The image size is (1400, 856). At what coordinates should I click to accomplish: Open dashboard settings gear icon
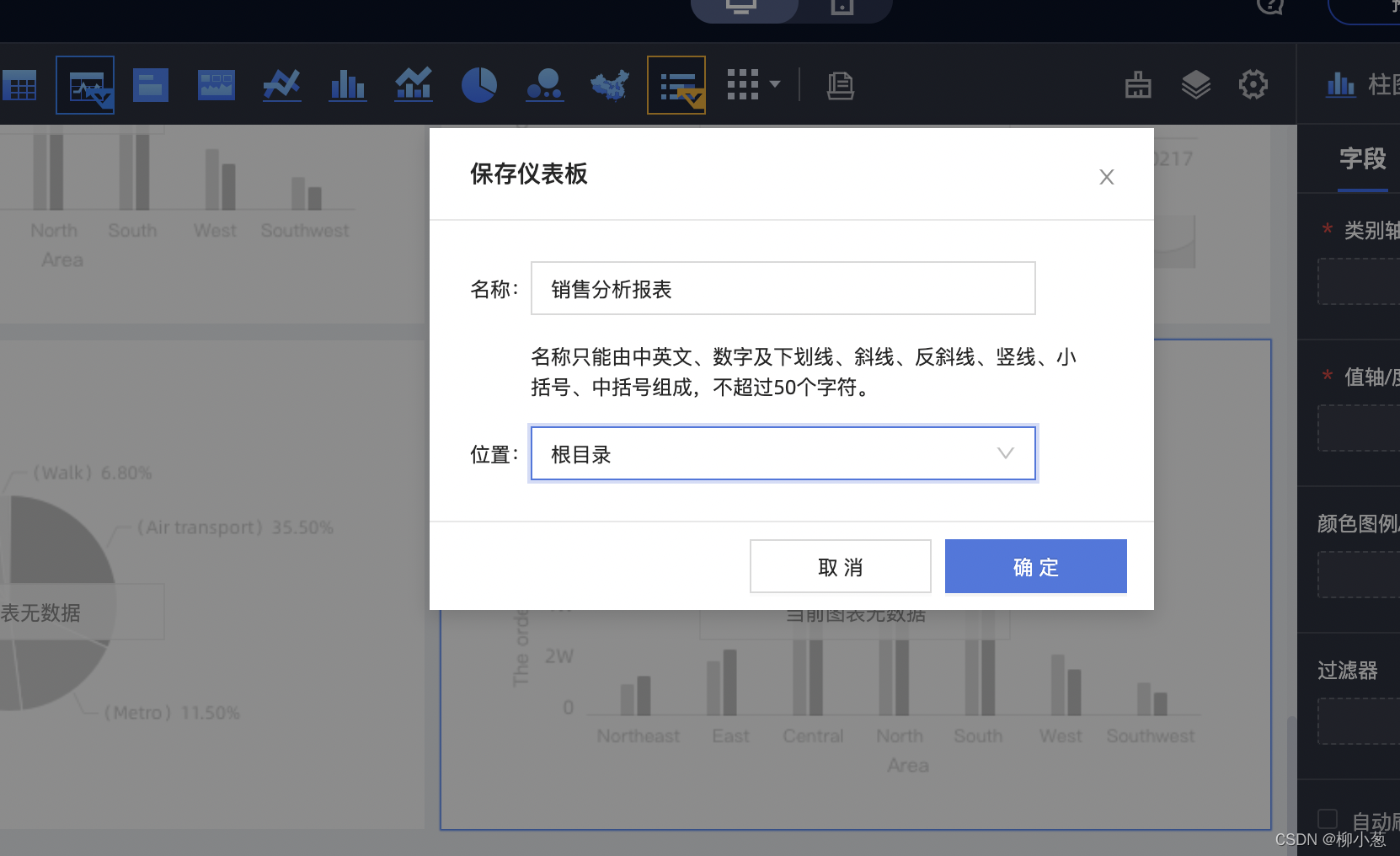(x=1253, y=84)
